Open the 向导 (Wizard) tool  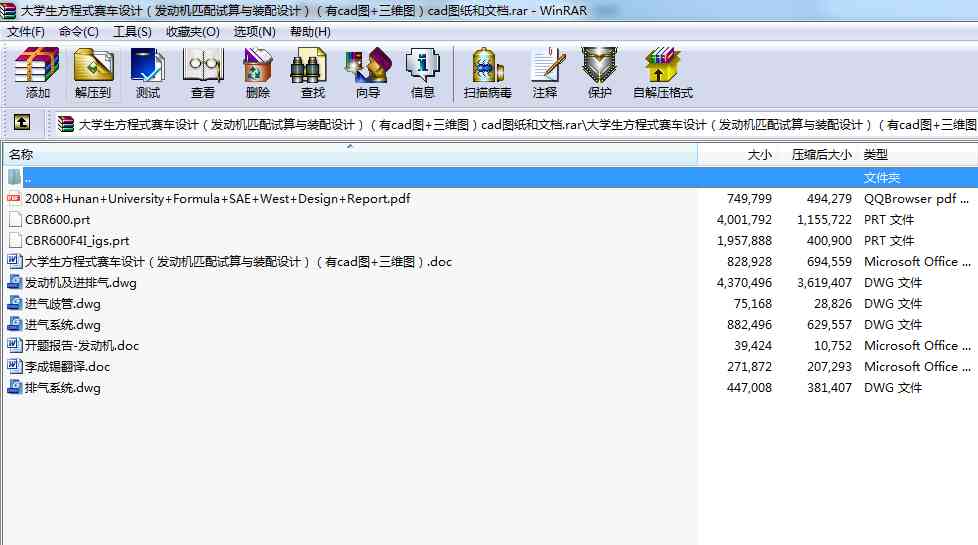point(367,73)
